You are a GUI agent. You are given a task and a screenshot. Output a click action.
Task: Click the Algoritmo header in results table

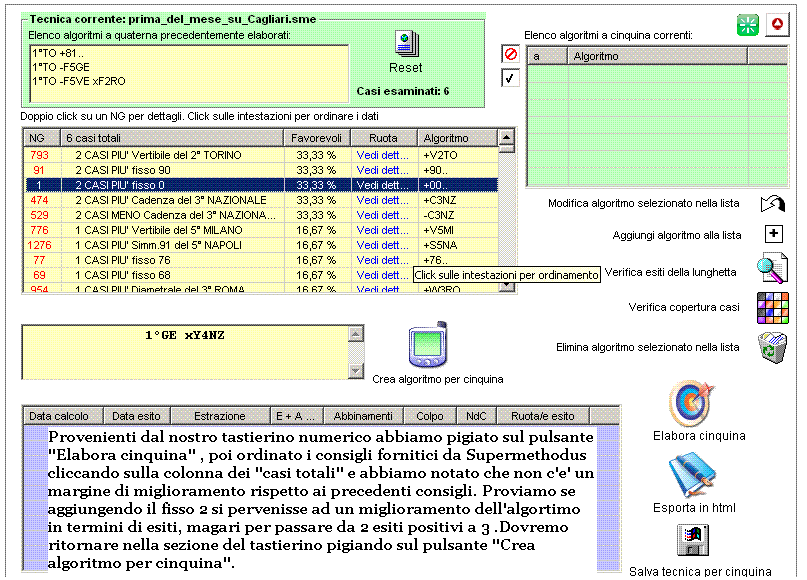[x=458, y=138]
